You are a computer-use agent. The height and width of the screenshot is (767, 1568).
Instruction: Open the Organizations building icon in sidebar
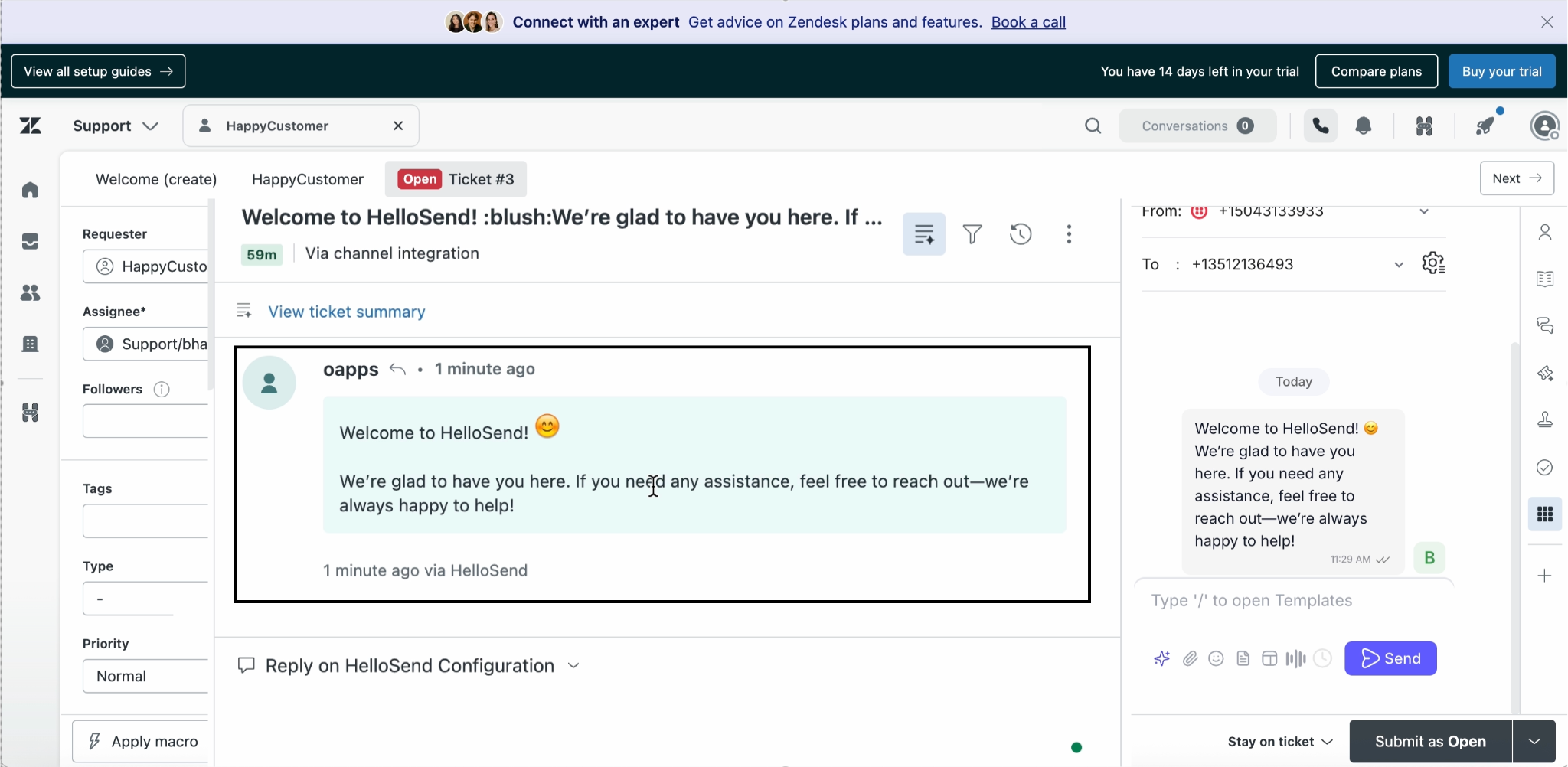pyautogui.click(x=30, y=344)
